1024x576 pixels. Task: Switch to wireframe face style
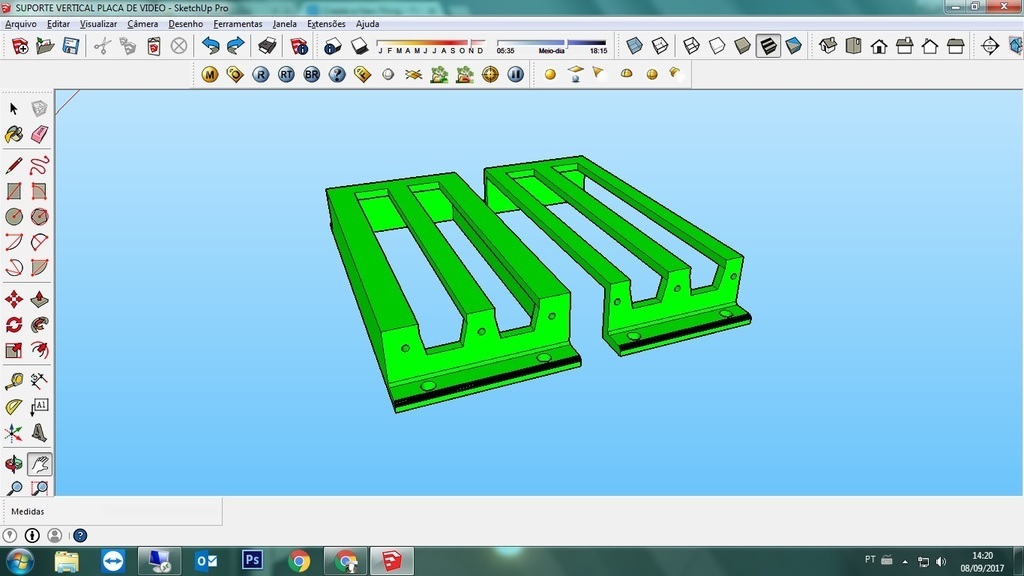[x=691, y=45]
